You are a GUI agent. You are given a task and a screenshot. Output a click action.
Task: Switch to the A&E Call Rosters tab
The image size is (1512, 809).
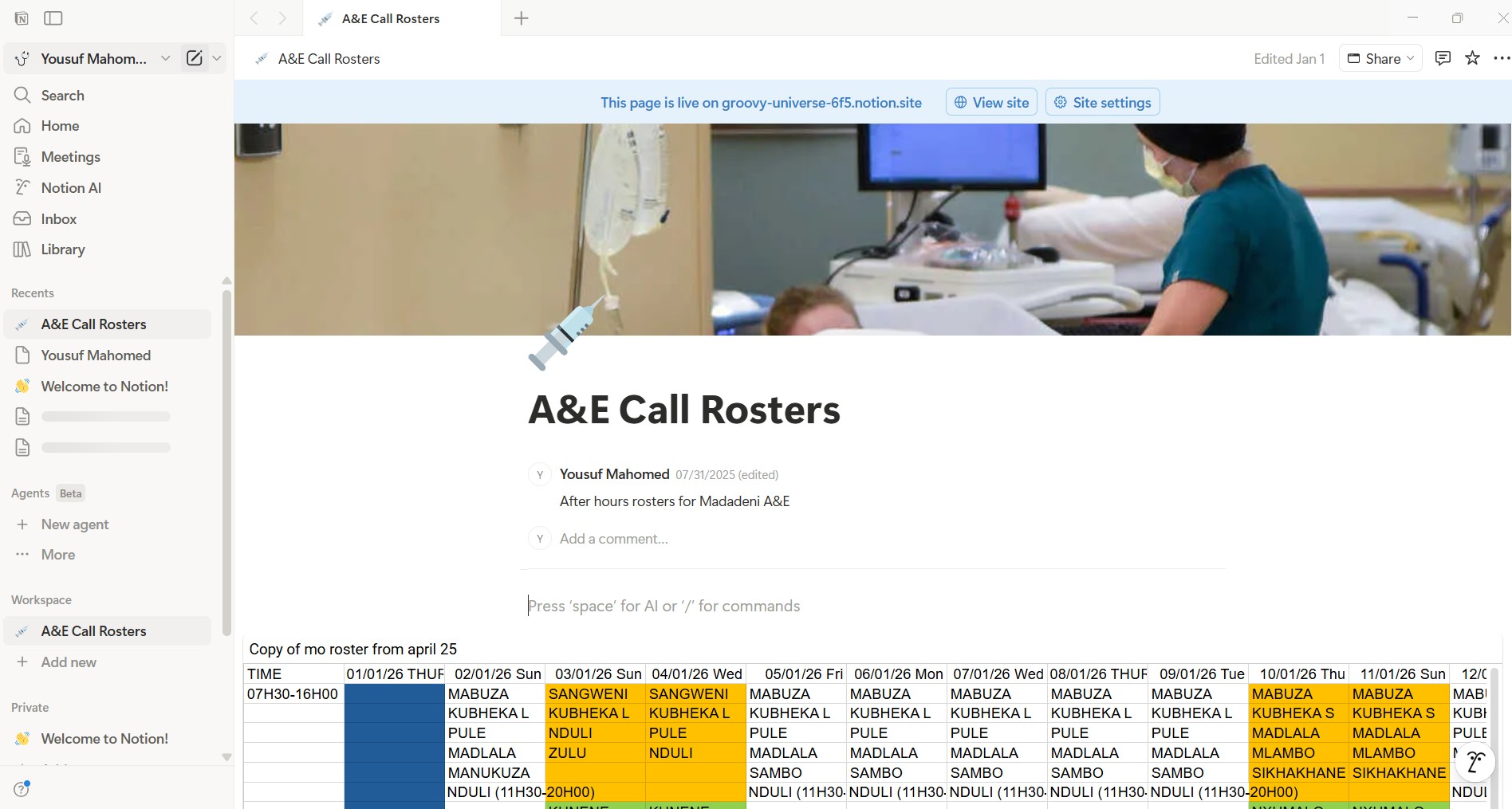tap(389, 18)
